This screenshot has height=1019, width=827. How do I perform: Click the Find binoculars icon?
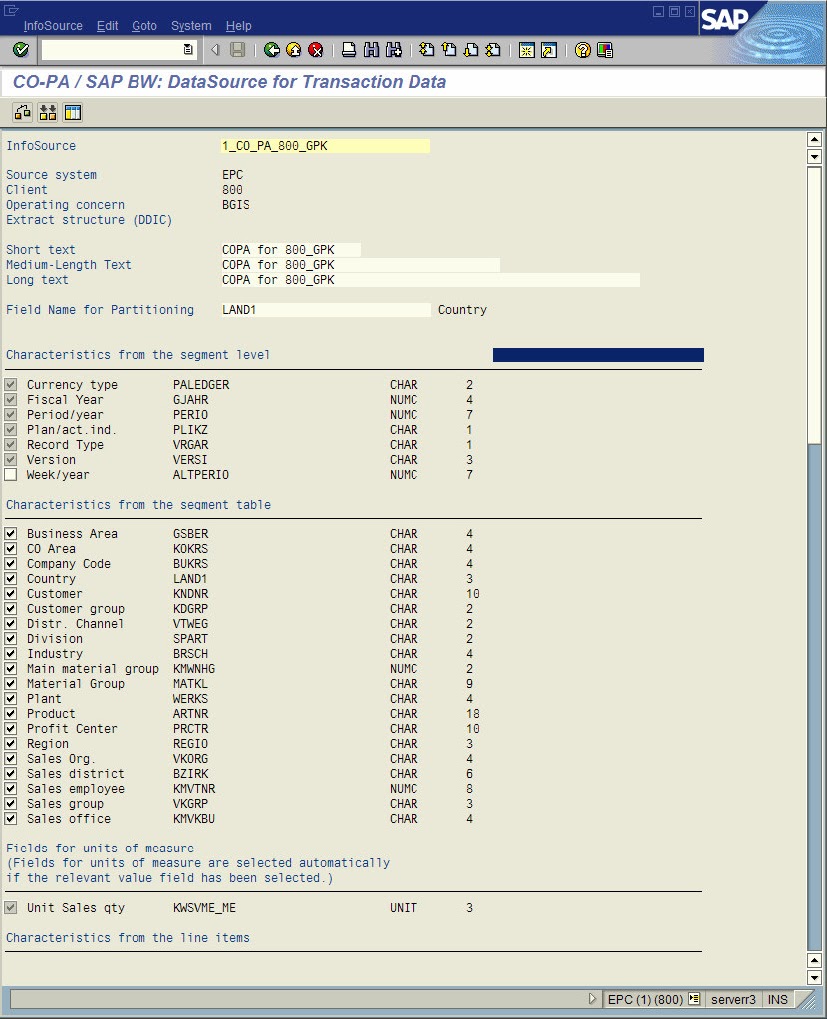point(371,50)
